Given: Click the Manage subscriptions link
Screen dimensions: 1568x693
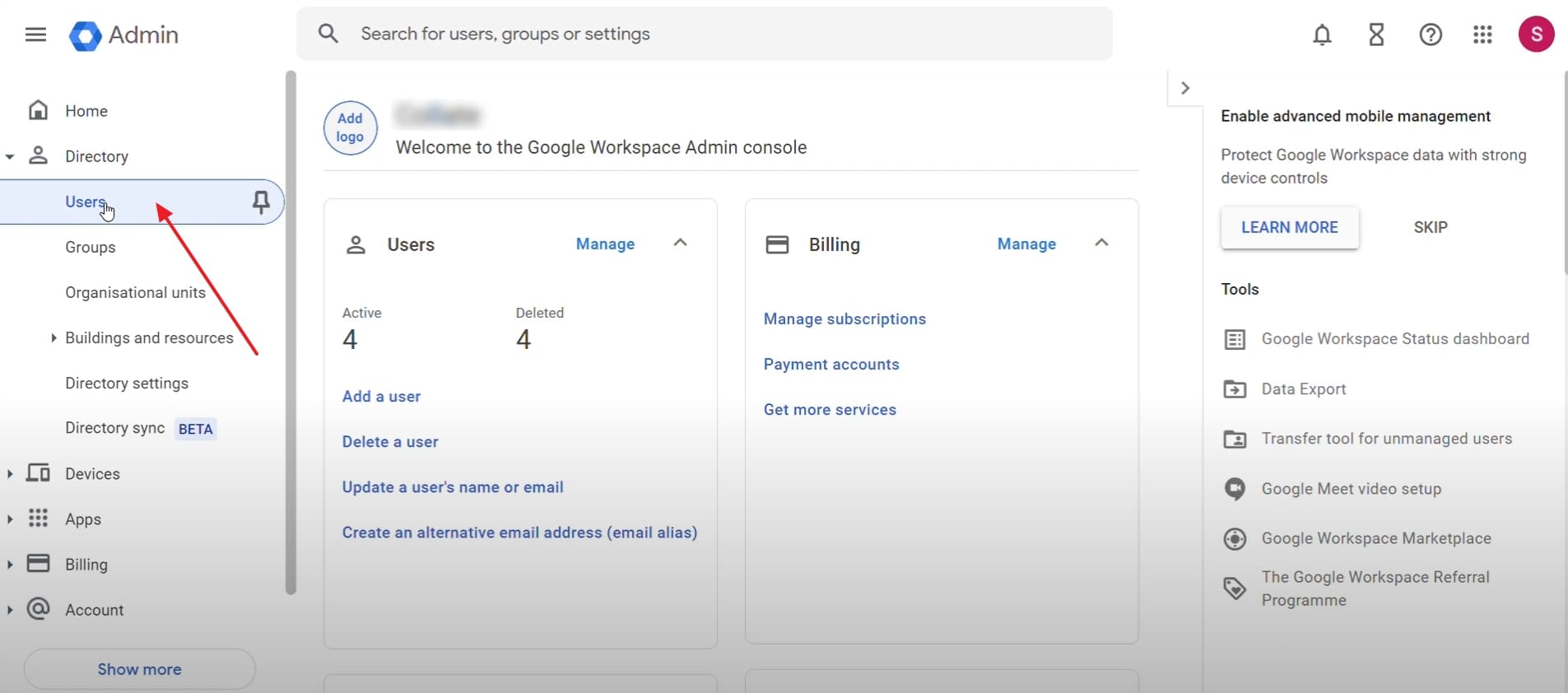Looking at the screenshot, I should 844,319.
